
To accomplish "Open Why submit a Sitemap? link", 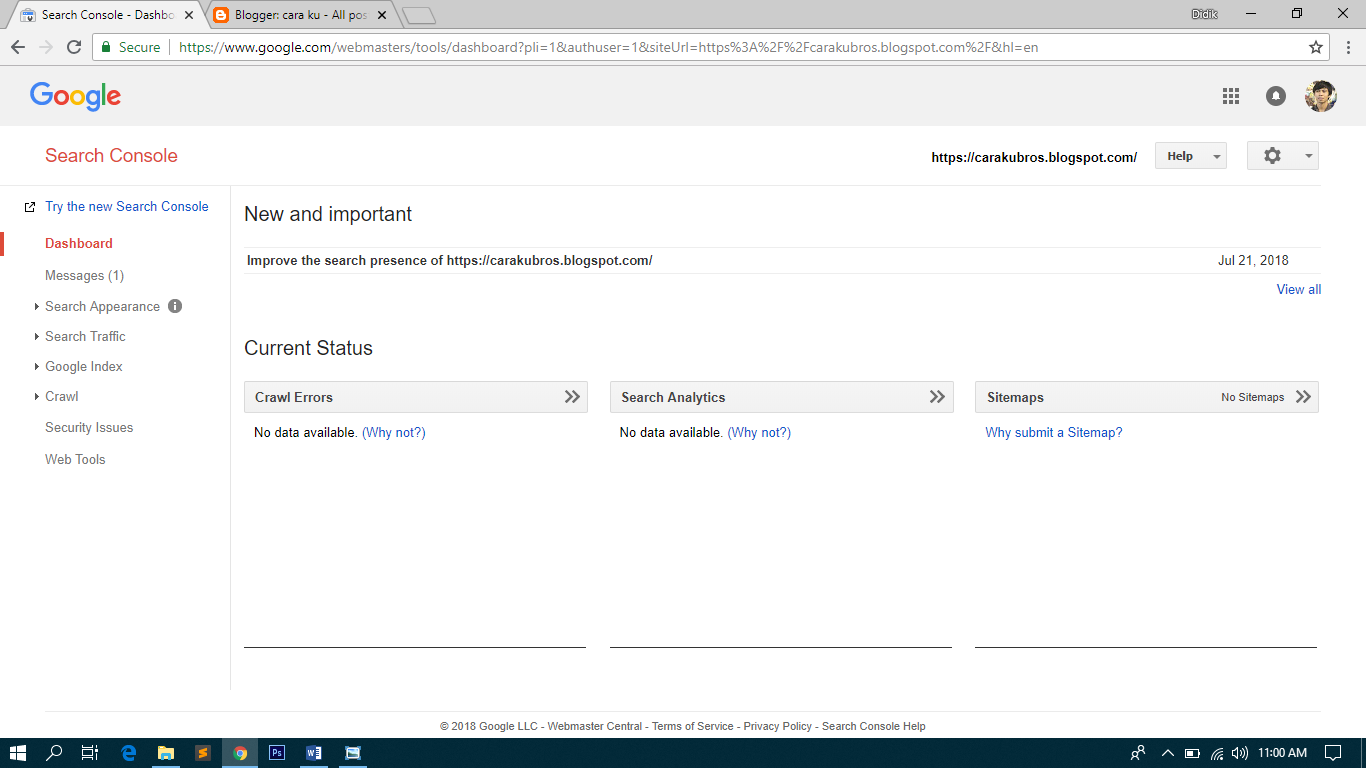I will pyautogui.click(x=1054, y=433).
